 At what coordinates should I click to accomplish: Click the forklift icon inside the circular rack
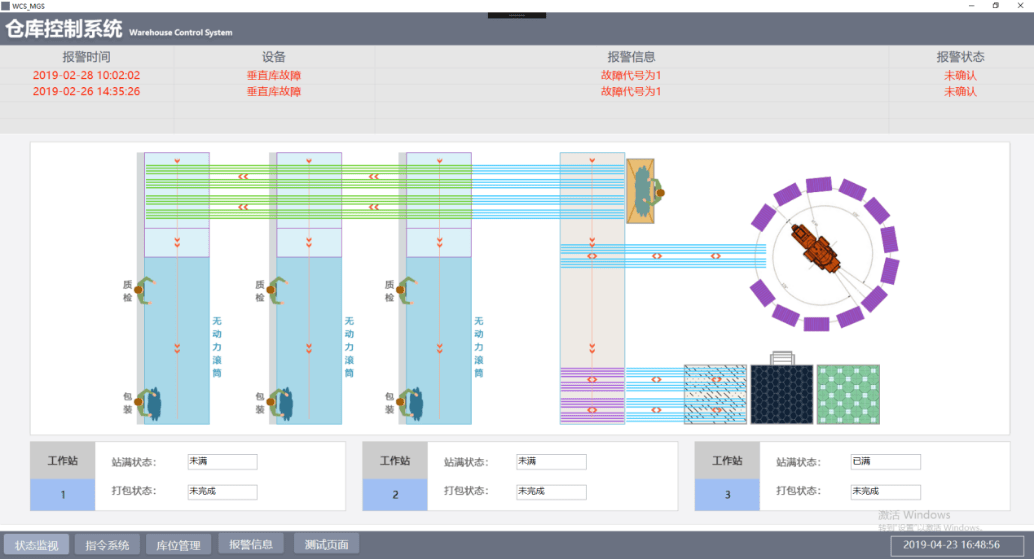819,250
